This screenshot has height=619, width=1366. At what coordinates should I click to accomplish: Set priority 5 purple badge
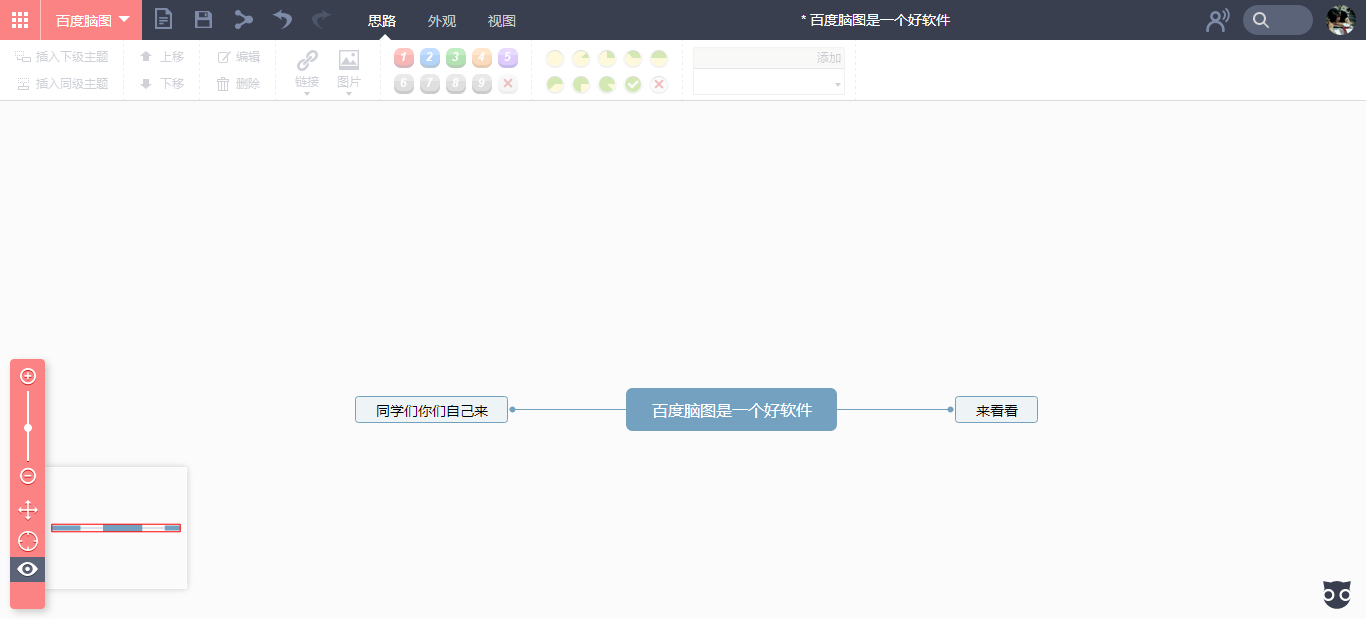508,58
